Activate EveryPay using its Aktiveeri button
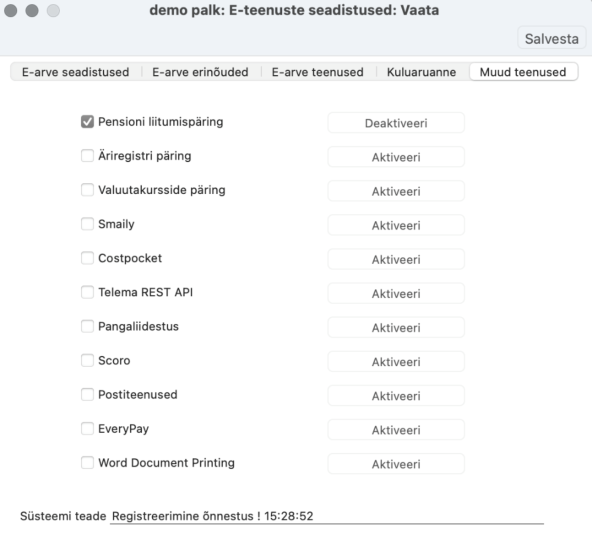Screen dimensions: 592x534 (x=396, y=430)
